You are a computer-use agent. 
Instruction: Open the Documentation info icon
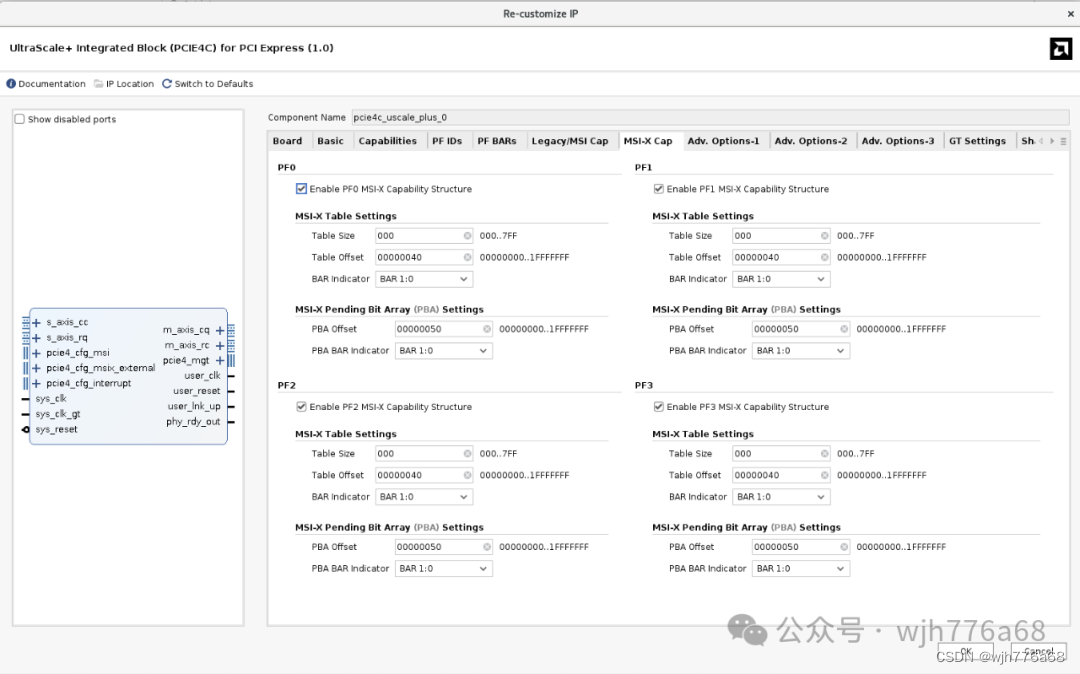click(x=11, y=84)
